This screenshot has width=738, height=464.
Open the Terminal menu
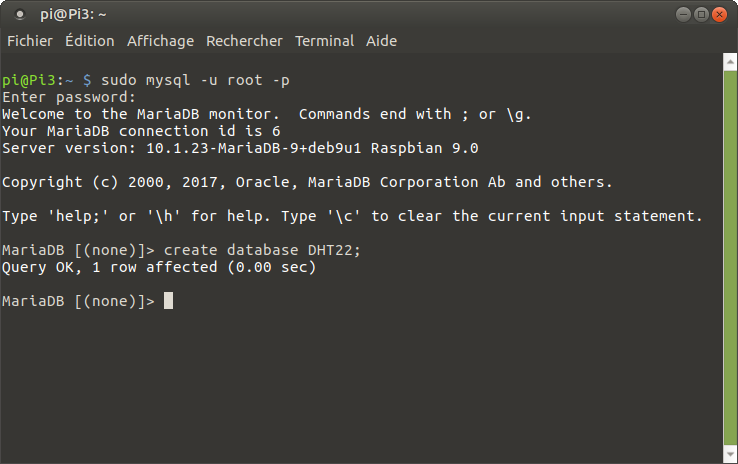pyautogui.click(x=324, y=41)
